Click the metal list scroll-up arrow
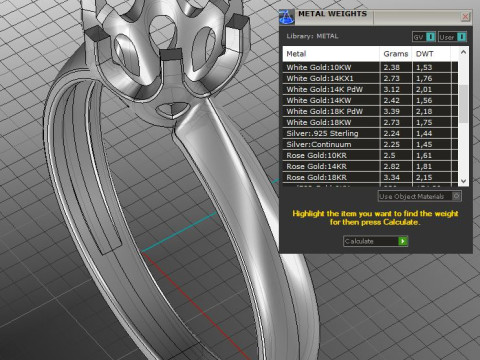 [463, 52]
